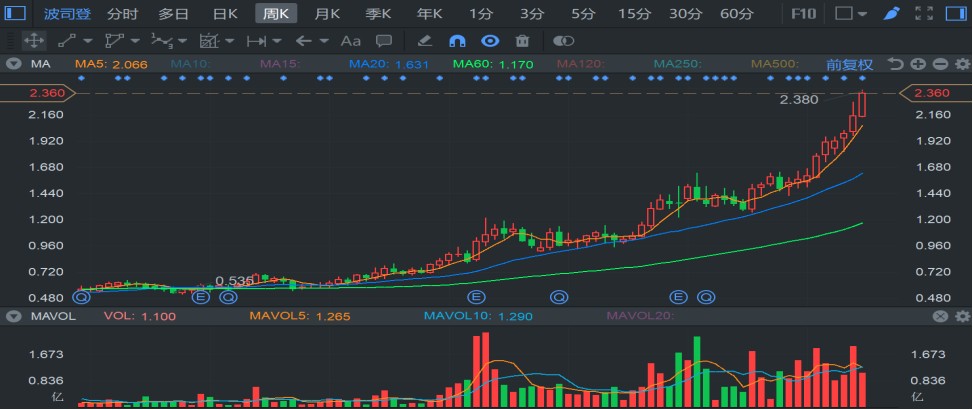Select the trend line drawing tool
The height and width of the screenshot is (410, 973).
coord(66,42)
